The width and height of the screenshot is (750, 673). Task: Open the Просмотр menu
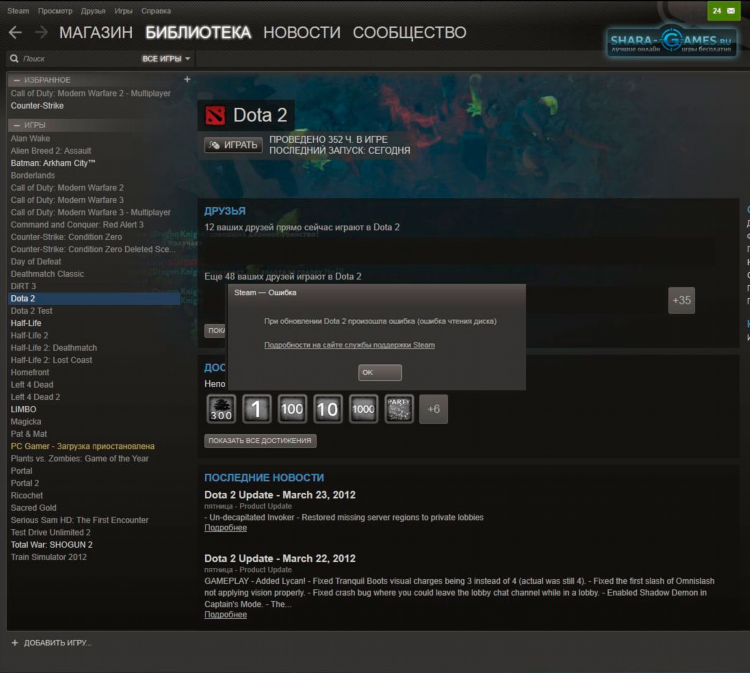[55, 11]
